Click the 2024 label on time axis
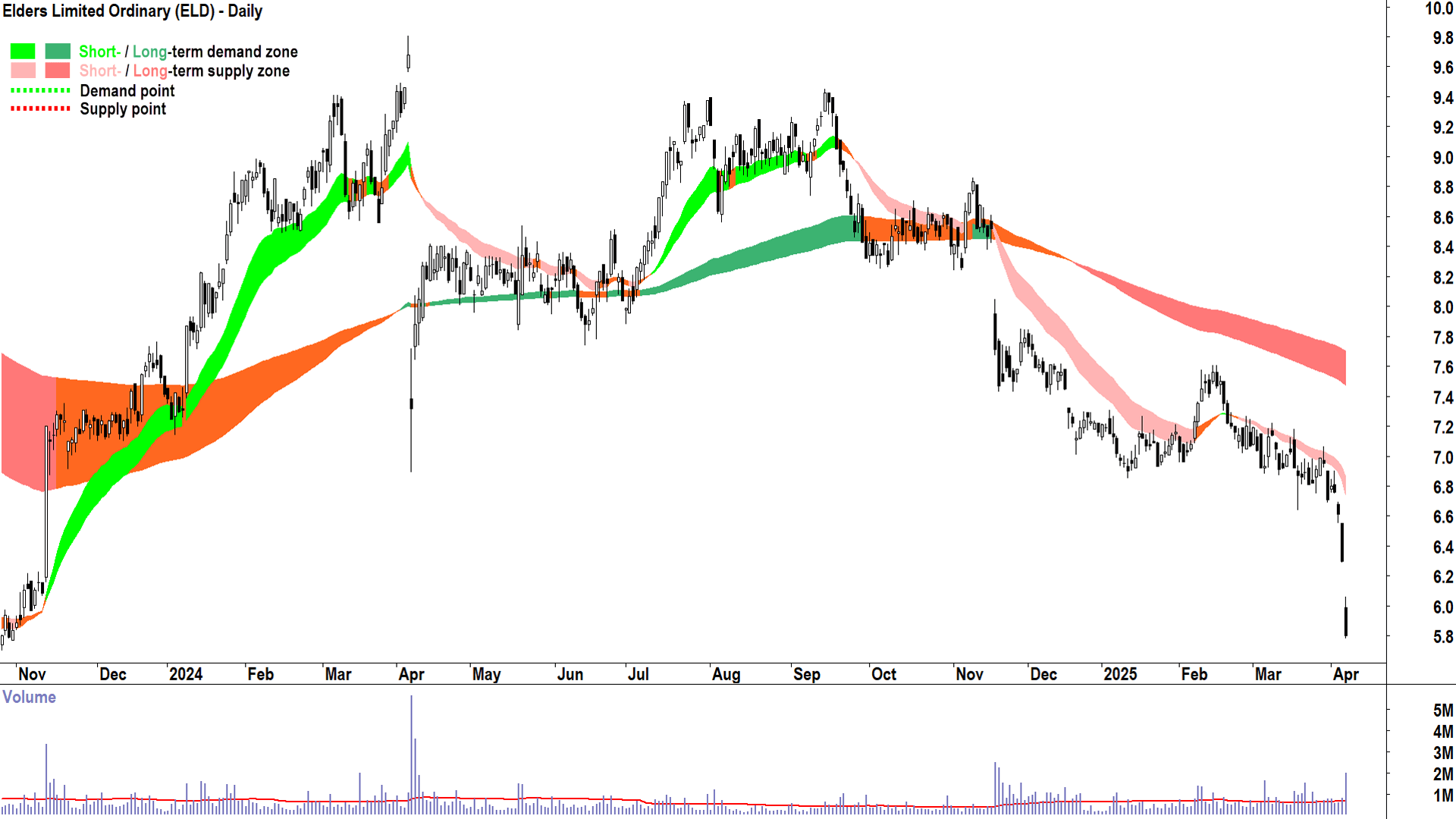This screenshot has height=819, width=1456. pyautogui.click(x=186, y=674)
